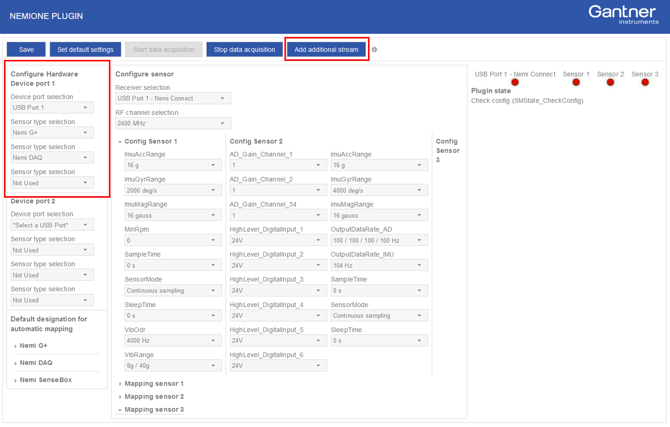Open the OutputDataRate_IMU 104 Hz dropdown
This screenshot has width=670, height=427.
coord(379,265)
